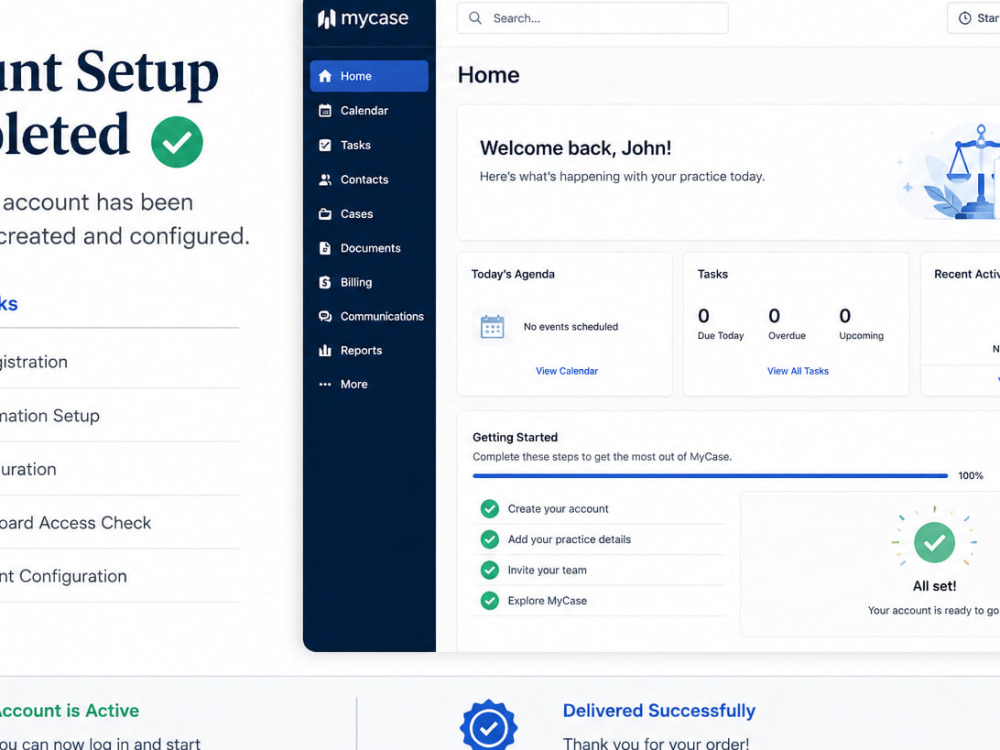Click the 'Configuration' list row at bottom
This screenshot has width=1000, height=750.
tap(119, 576)
